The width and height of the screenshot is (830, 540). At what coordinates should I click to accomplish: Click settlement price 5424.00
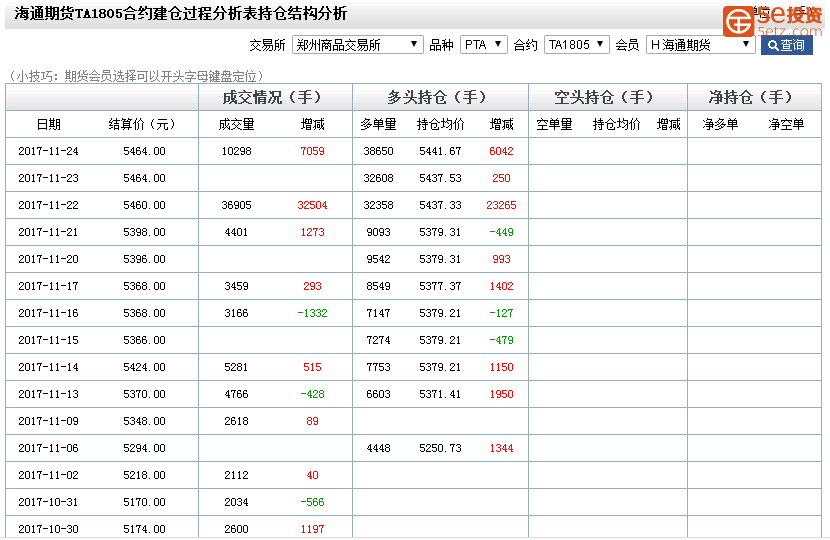(x=144, y=367)
